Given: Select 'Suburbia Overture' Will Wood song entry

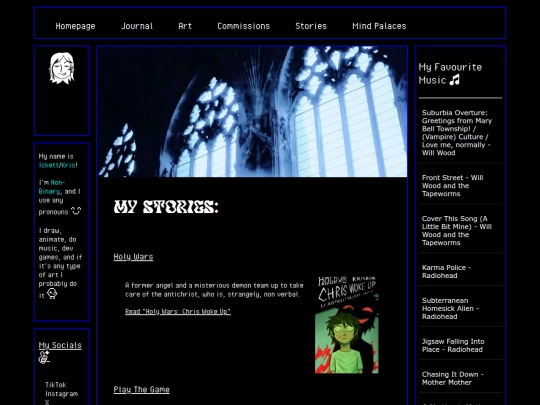Looking at the screenshot, I should pos(457,133).
